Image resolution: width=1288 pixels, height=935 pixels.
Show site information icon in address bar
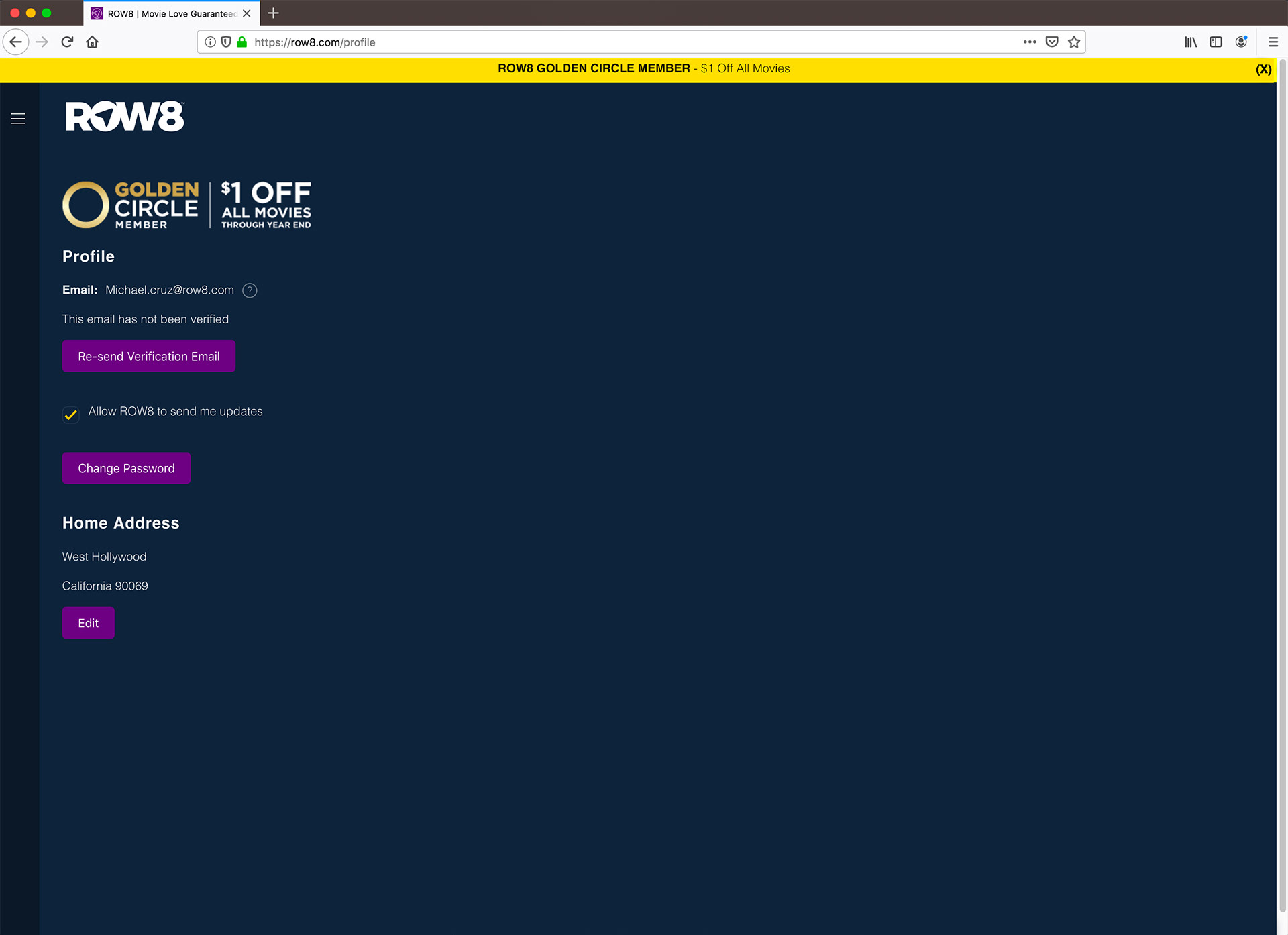[210, 42]
